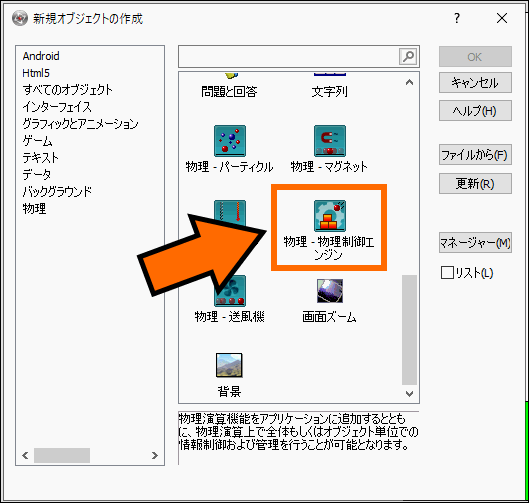Click the object list scroll up arrow
The height and width of the screenshot is (503, 529).
tap(410, 82)
